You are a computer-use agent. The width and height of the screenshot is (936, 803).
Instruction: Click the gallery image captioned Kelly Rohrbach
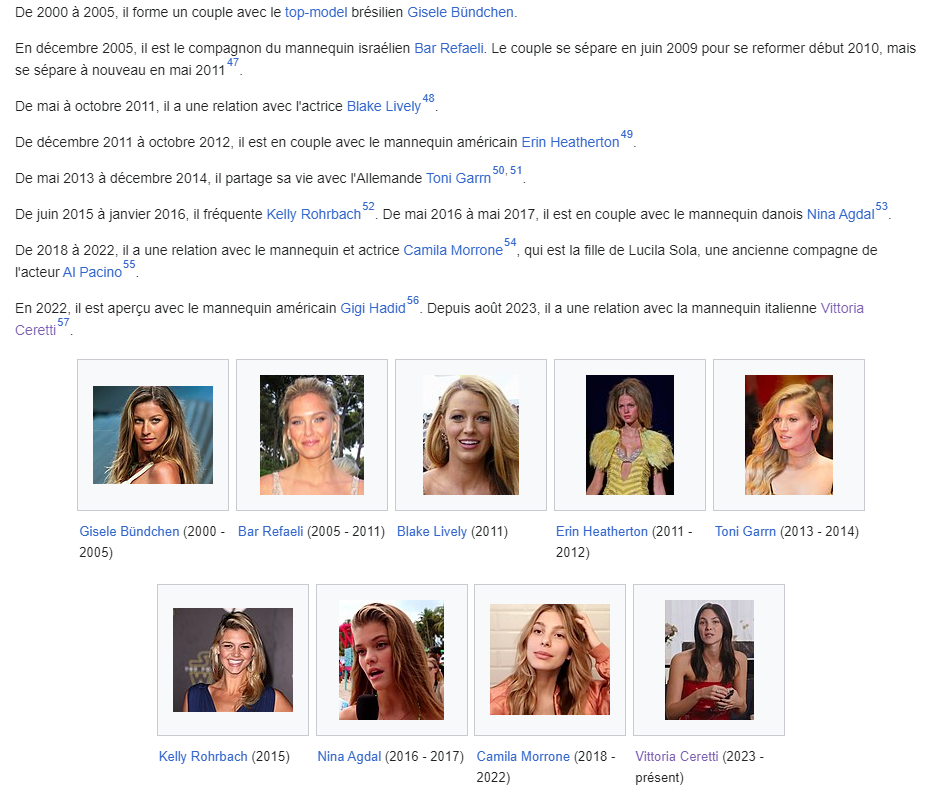point(233,660)
